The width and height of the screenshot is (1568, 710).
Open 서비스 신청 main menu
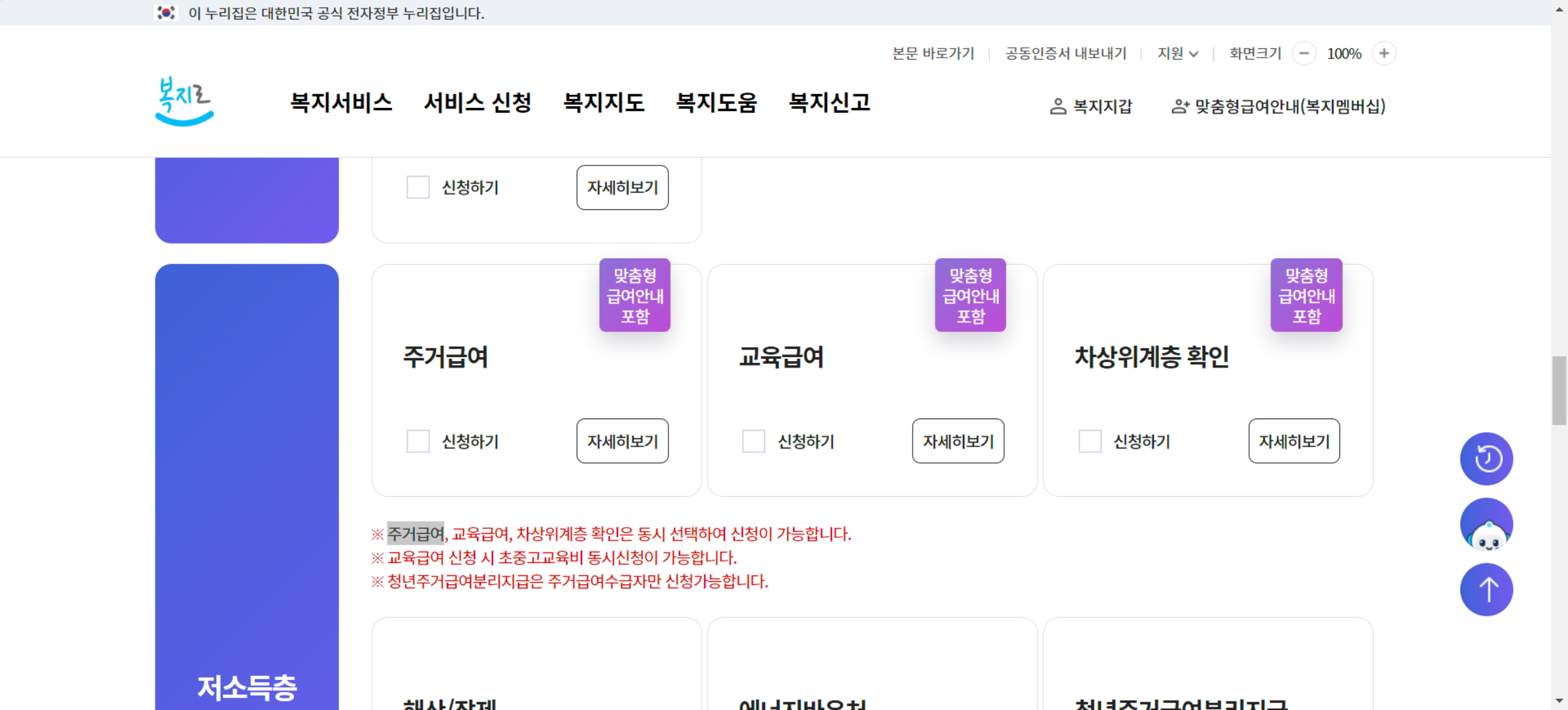478,103
